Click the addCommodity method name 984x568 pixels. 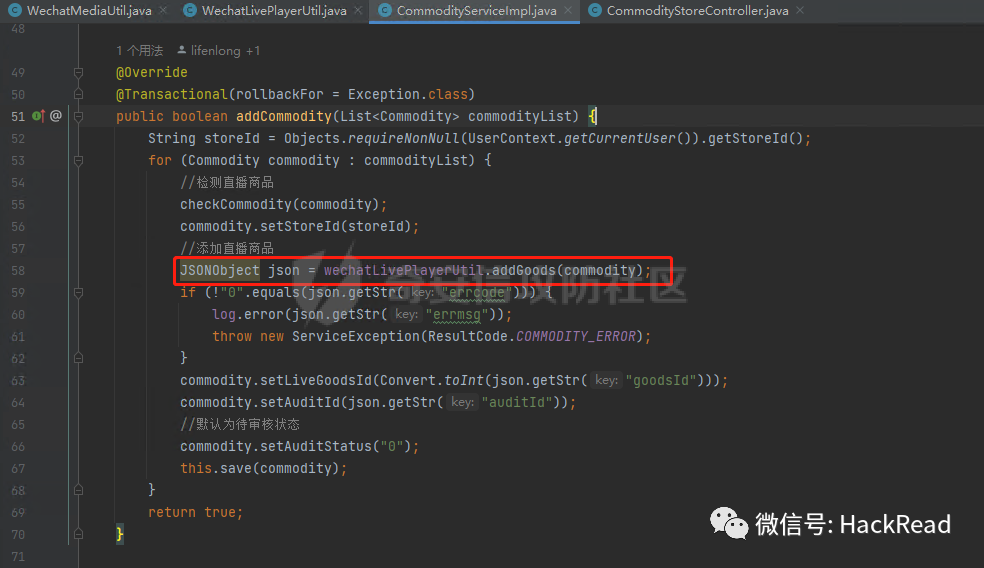(284, 116)
